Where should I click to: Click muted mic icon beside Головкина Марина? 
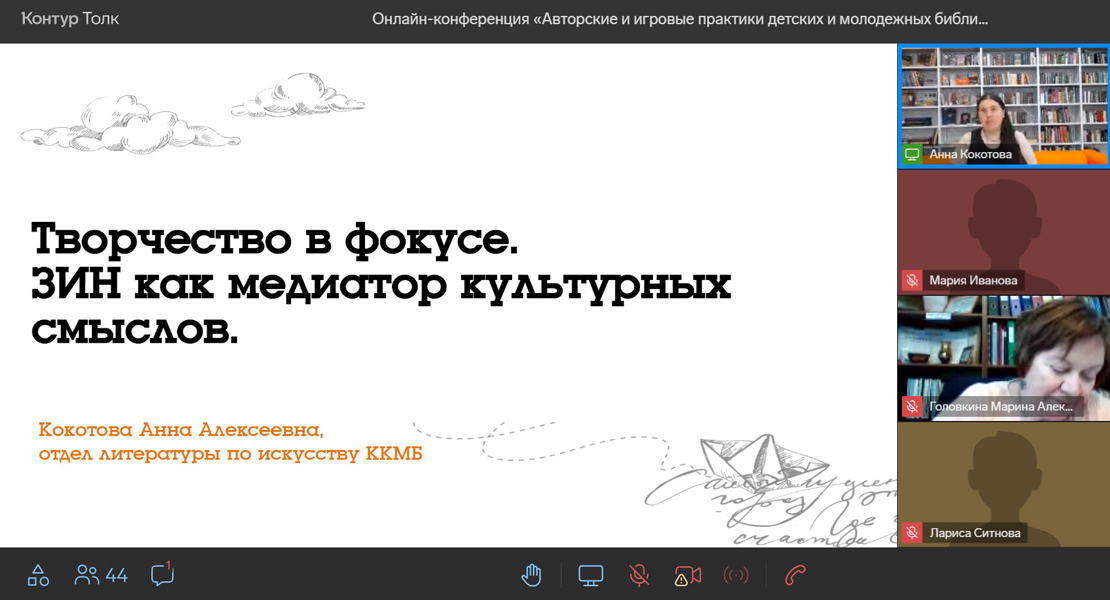coord(912,407)
